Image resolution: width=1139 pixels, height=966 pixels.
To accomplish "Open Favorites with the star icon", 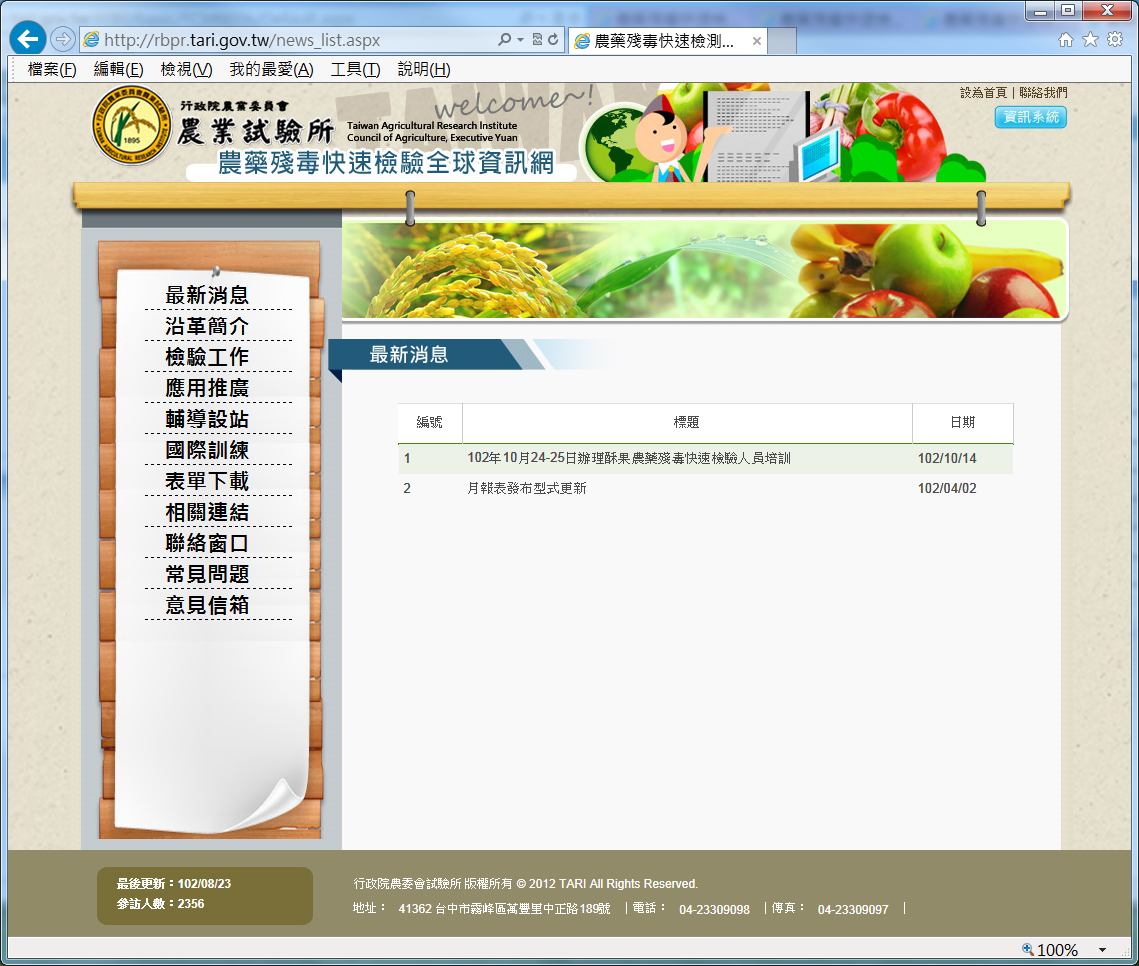I will pos(1090,40).
